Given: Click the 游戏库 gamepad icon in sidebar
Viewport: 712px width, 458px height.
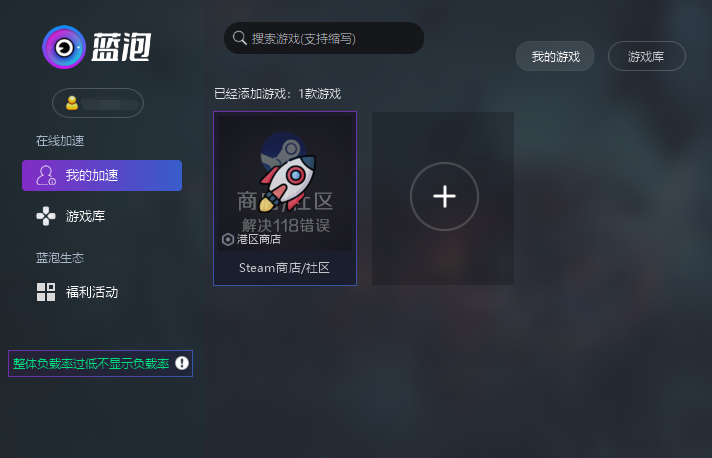Looking at the screenshot, I should pos(46,216).
